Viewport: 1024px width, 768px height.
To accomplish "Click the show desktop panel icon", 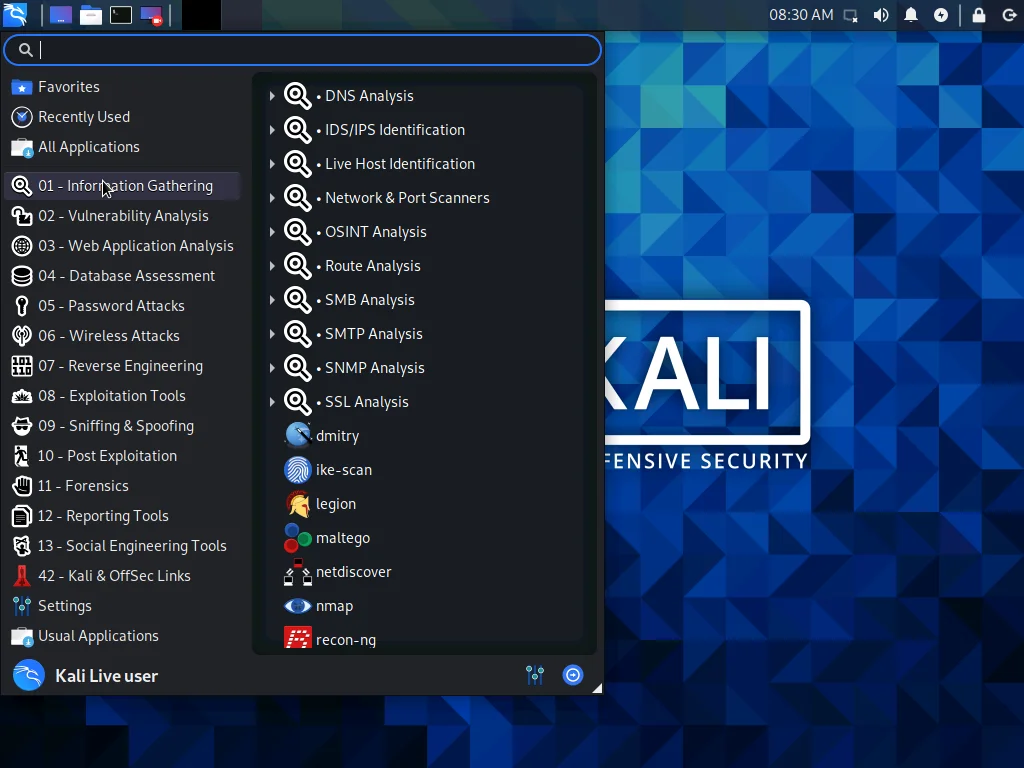I will point(61,15).
